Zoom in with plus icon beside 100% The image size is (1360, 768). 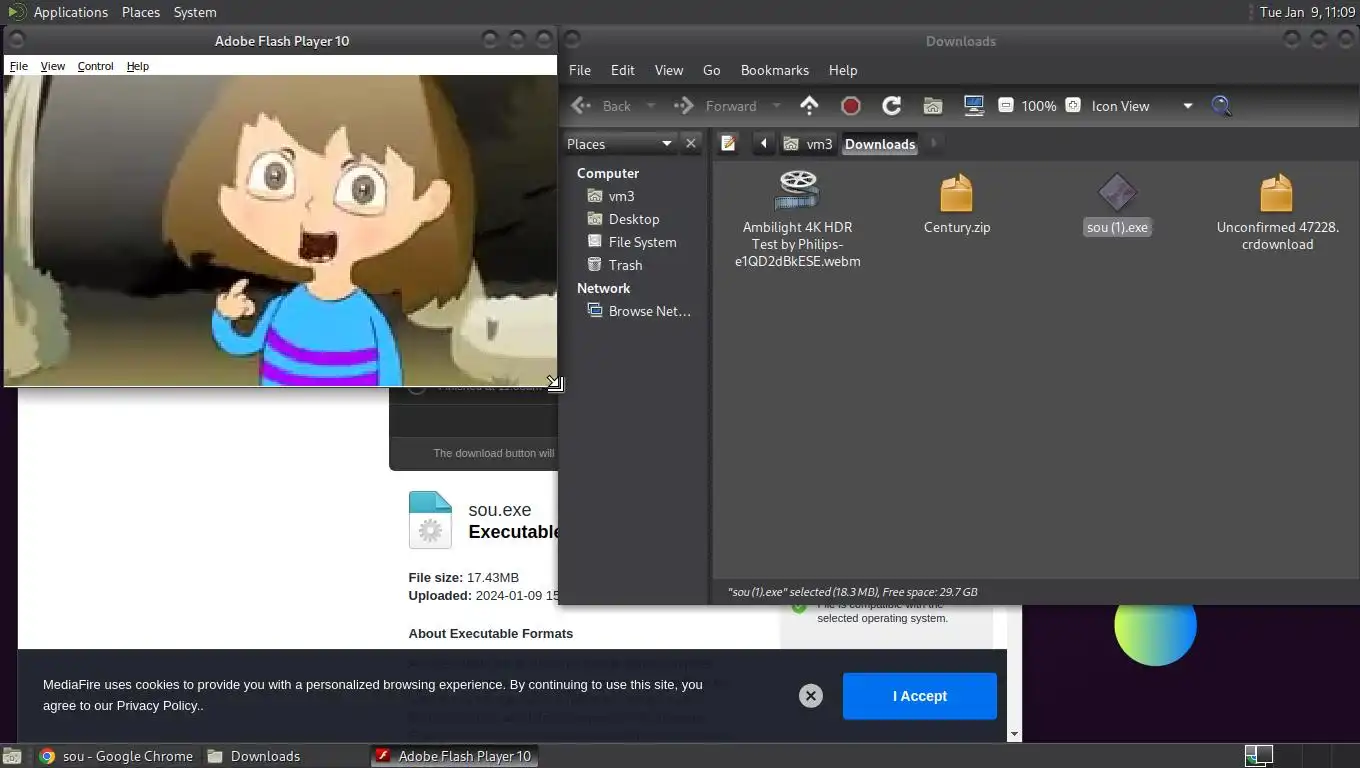[1073, 106]
